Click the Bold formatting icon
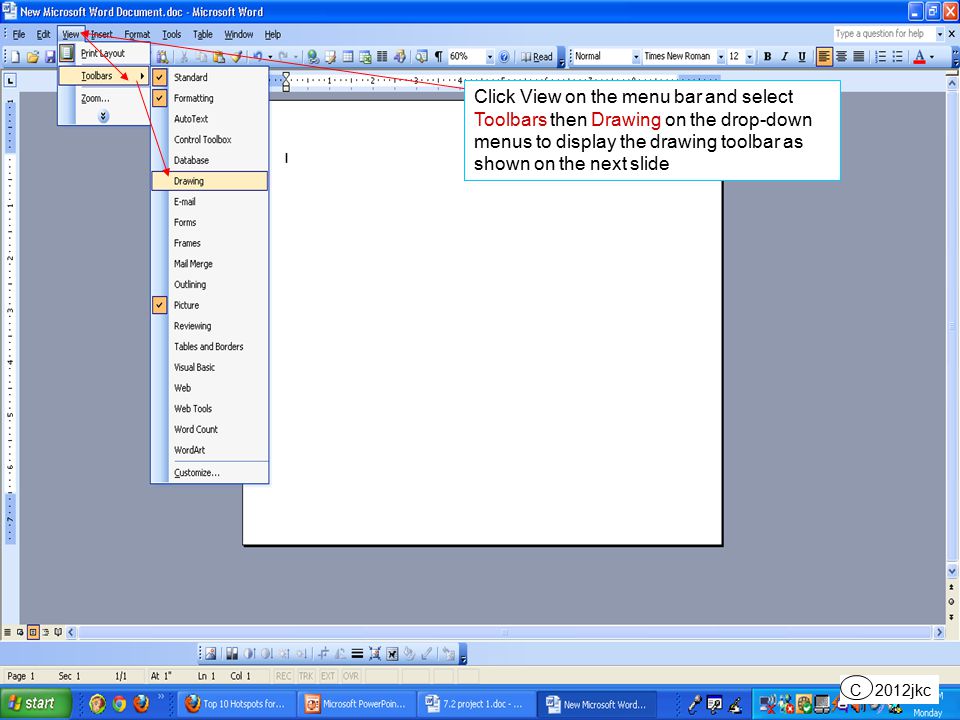This screenshot has height=720, width=960. pos(767,57)
